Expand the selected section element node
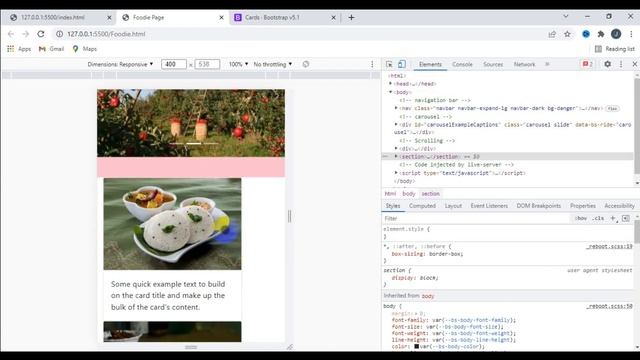 (x=396, y=156)
